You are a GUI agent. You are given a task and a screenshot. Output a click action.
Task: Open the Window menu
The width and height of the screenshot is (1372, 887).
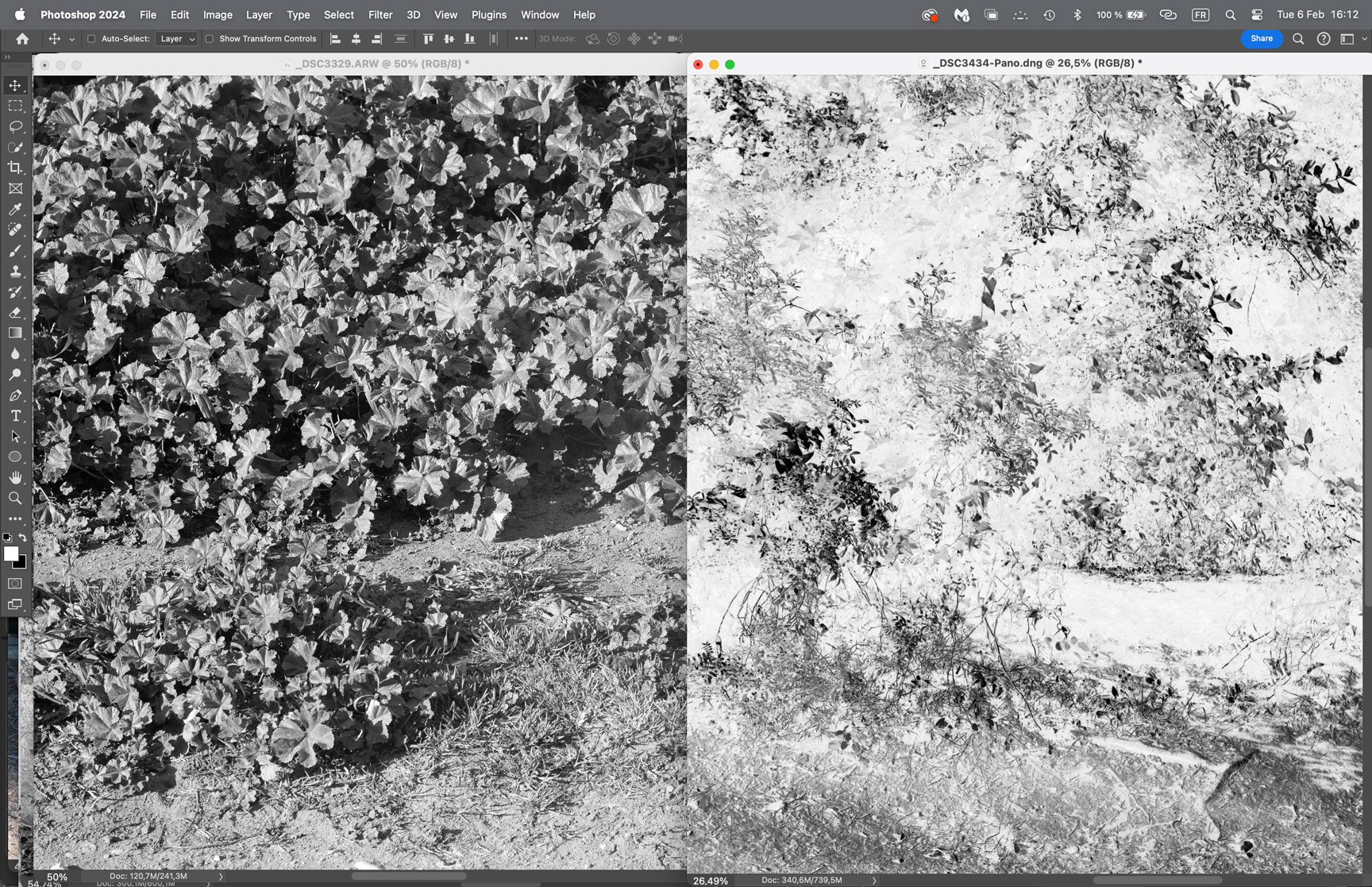coord(540,14)
